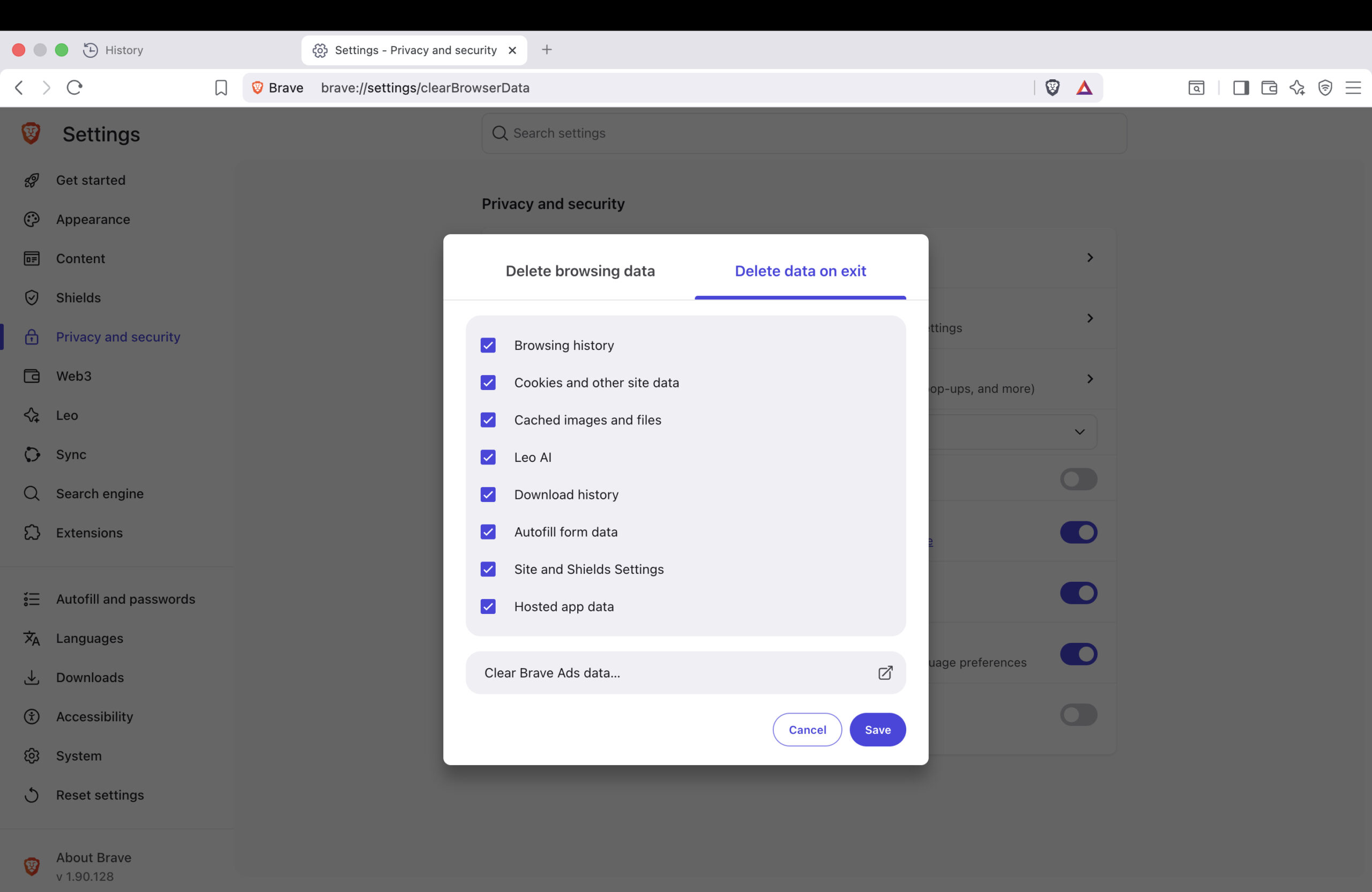1372x892 pixels.
Task: Save the delete-on-exit choices
Action: [877, 730]
